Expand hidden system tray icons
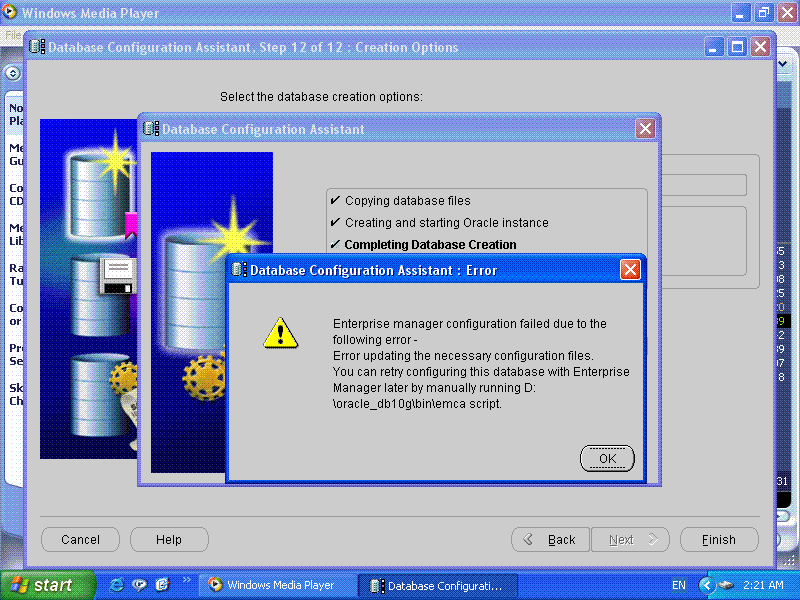800x600 pixels. 708,585
